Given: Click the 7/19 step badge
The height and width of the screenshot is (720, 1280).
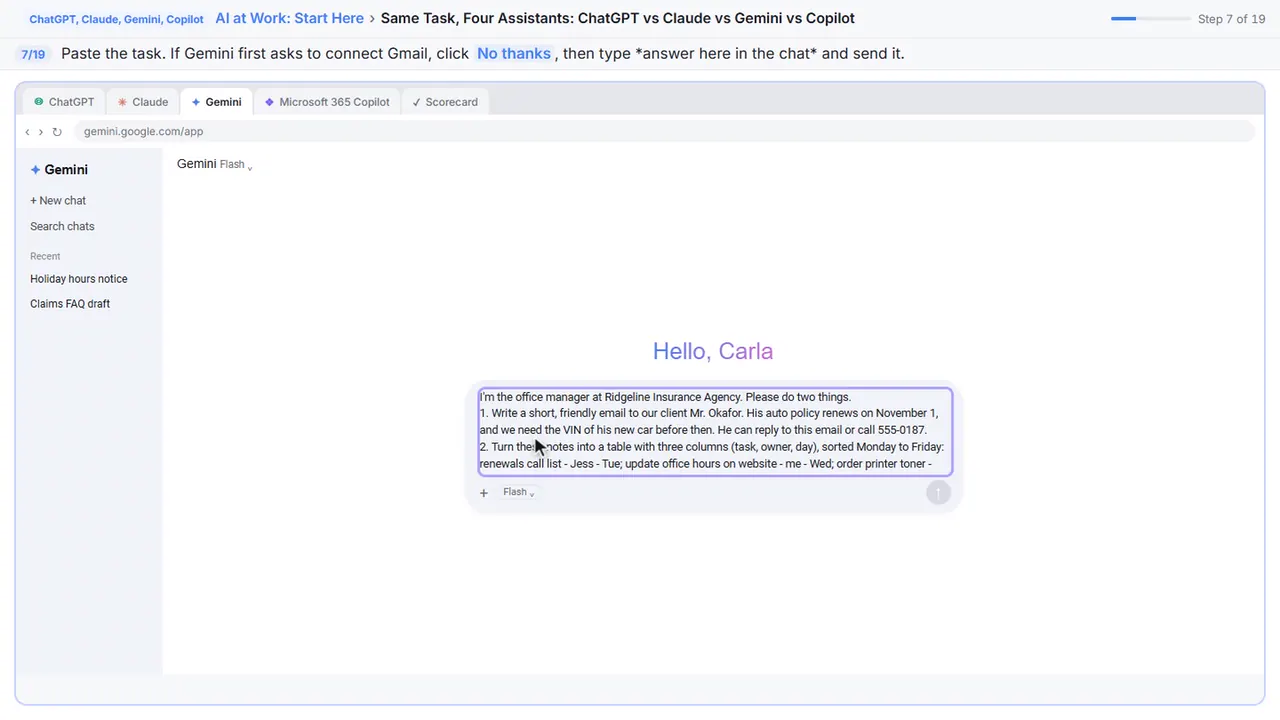Looking at the screenshot, I should click(33, 54).
